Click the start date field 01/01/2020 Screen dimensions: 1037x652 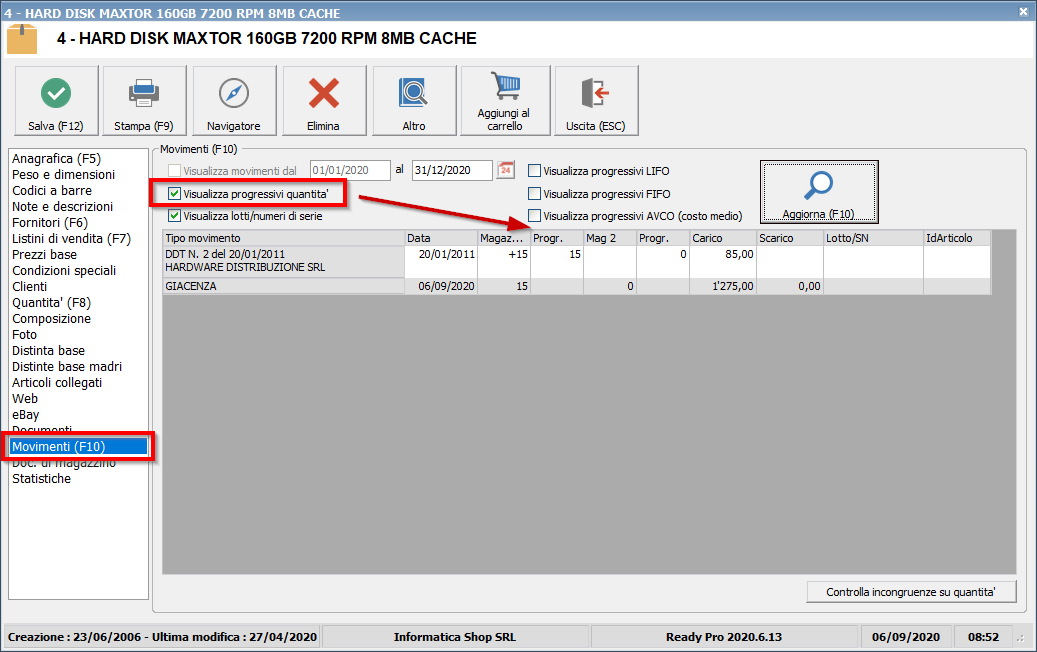coord(350,170)
